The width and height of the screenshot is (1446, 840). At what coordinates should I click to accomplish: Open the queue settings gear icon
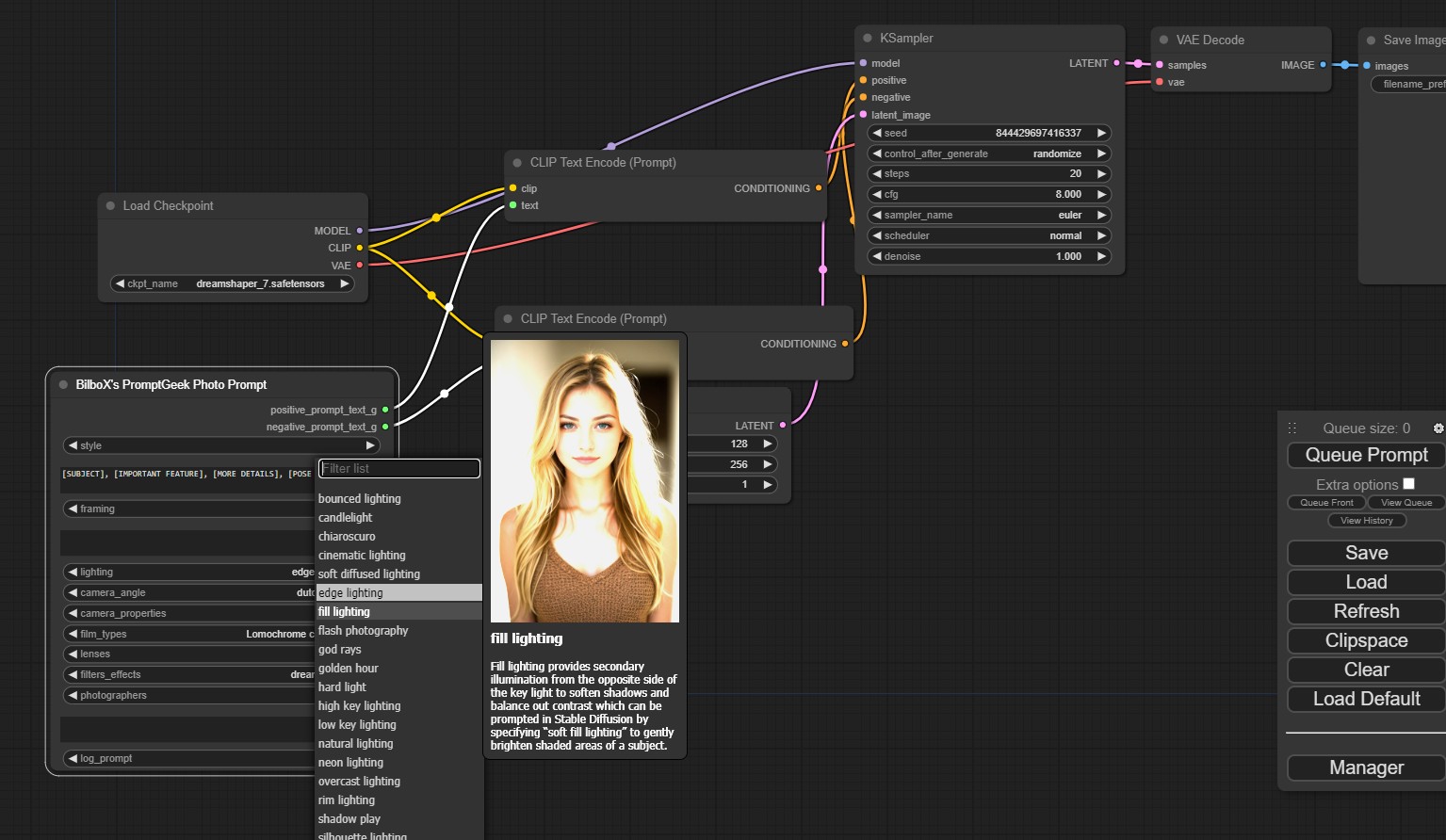tap(1438, 428)
